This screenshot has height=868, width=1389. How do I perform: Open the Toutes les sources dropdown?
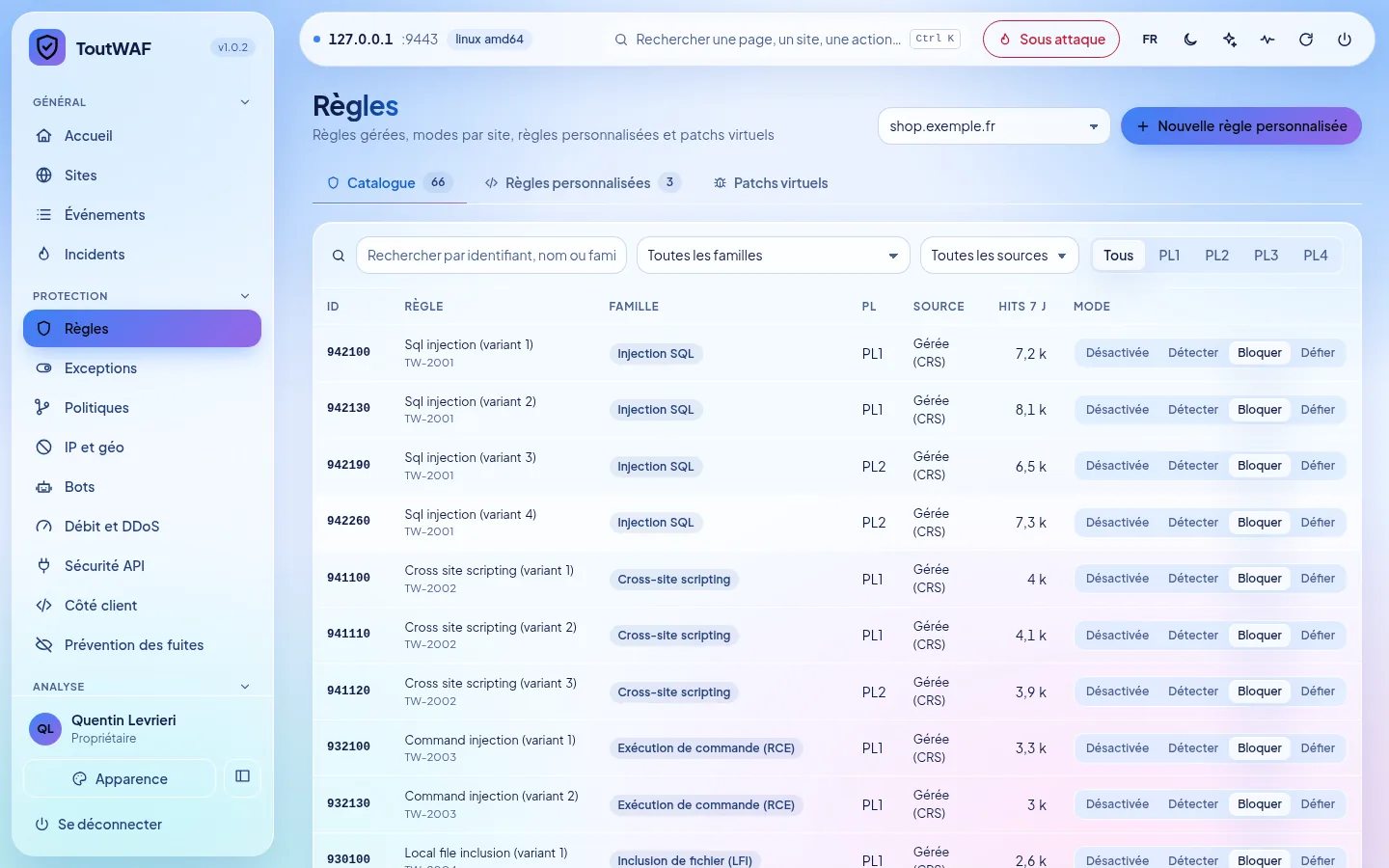[x=999, y=256]
